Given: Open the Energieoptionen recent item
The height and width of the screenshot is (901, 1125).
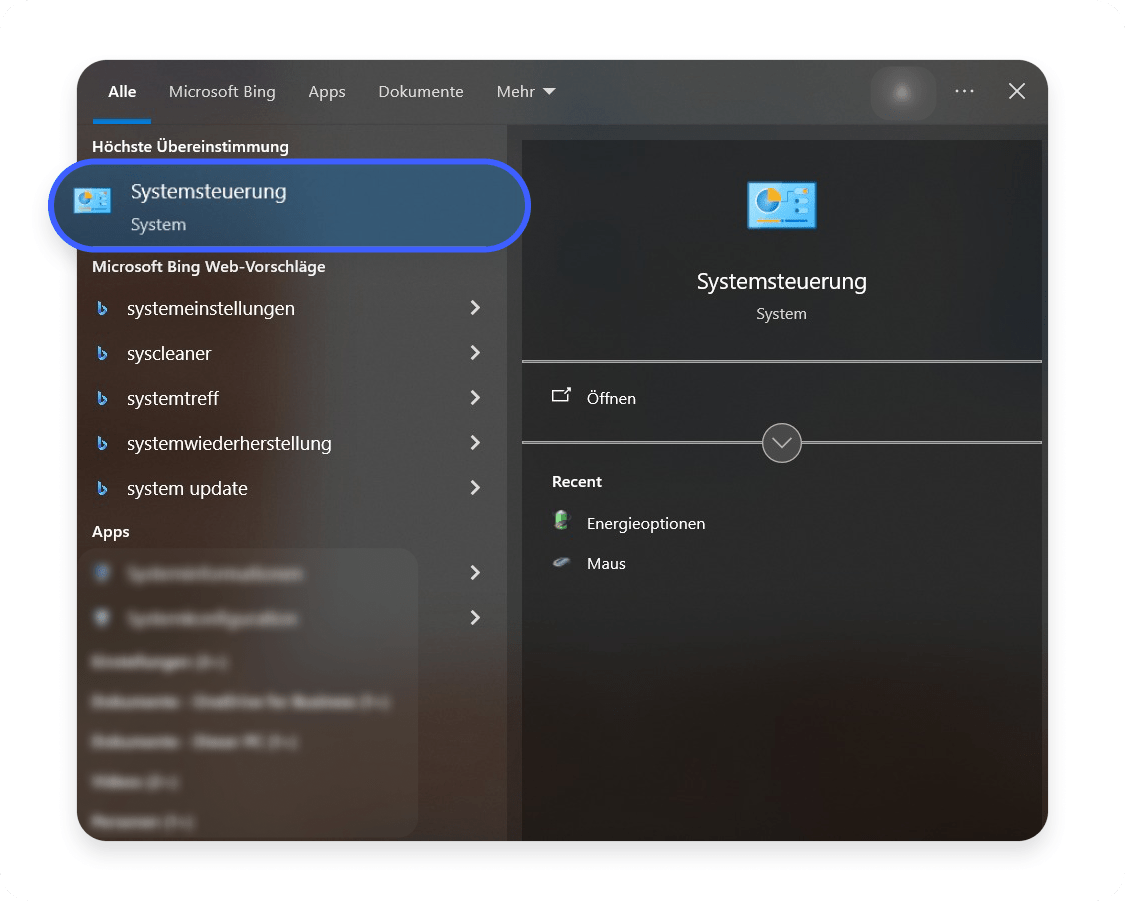Looking at the screenshot, I should (x=645, y=523).
